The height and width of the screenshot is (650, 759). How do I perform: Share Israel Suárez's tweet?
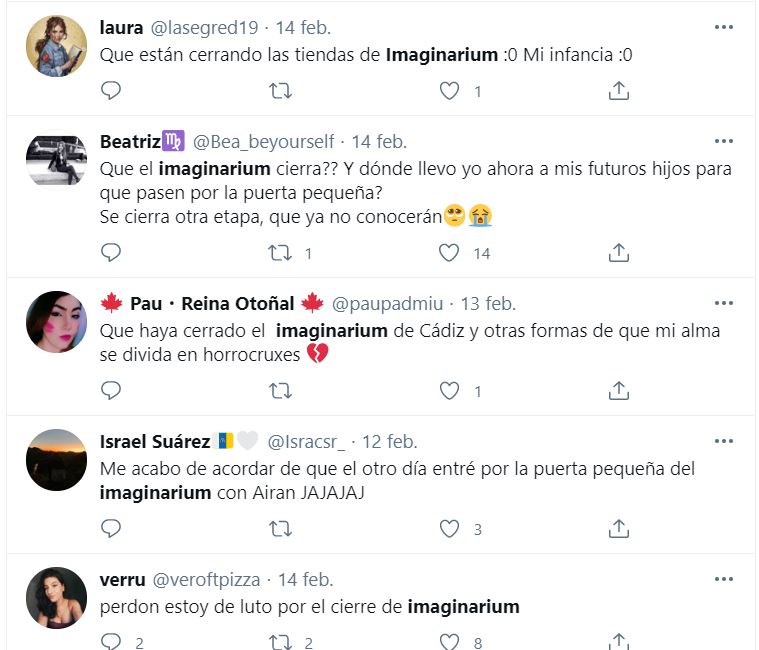tap(619, 529)
